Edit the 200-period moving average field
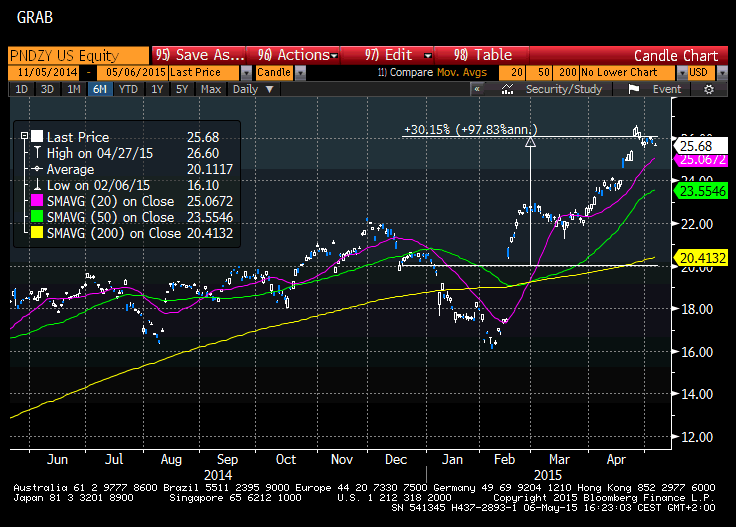 coord(566,72)
